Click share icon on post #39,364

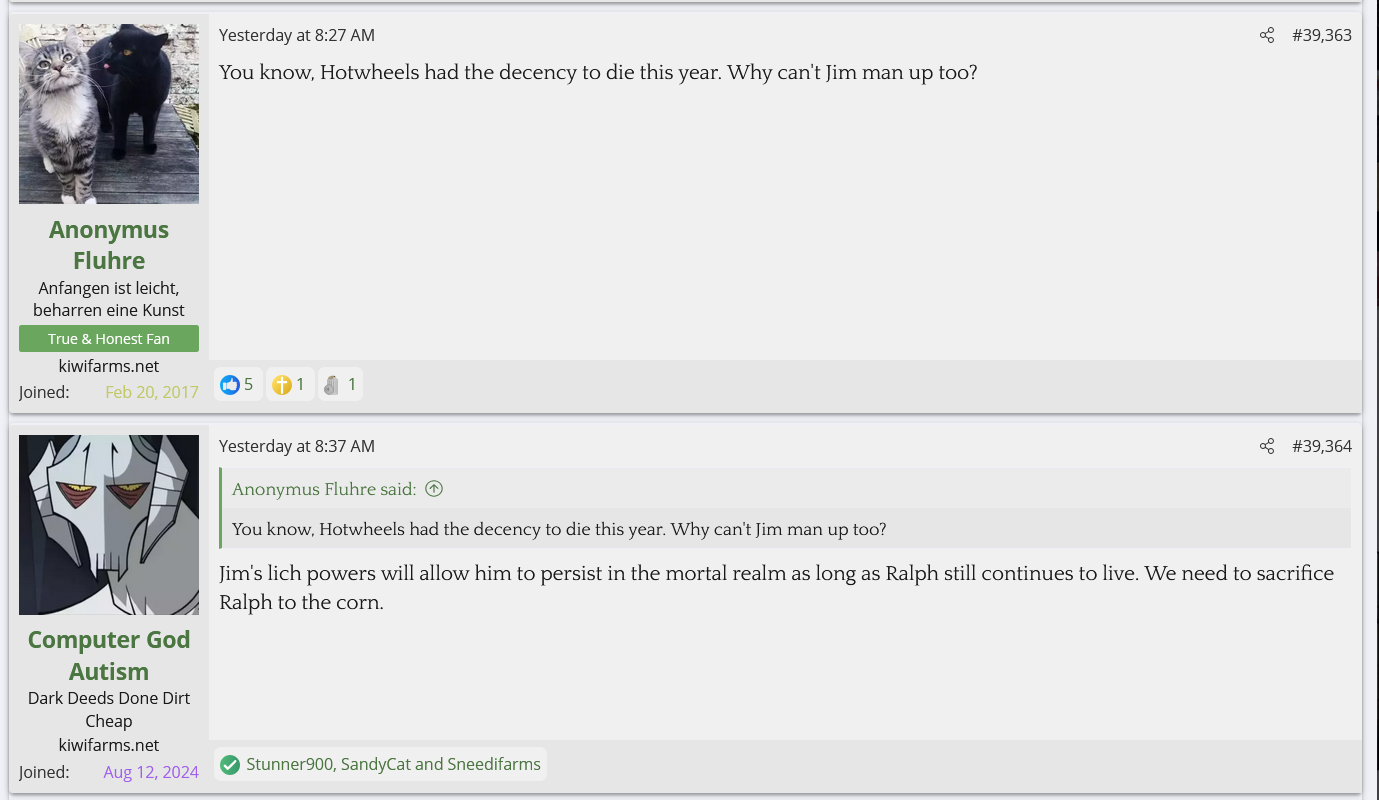1267,447
